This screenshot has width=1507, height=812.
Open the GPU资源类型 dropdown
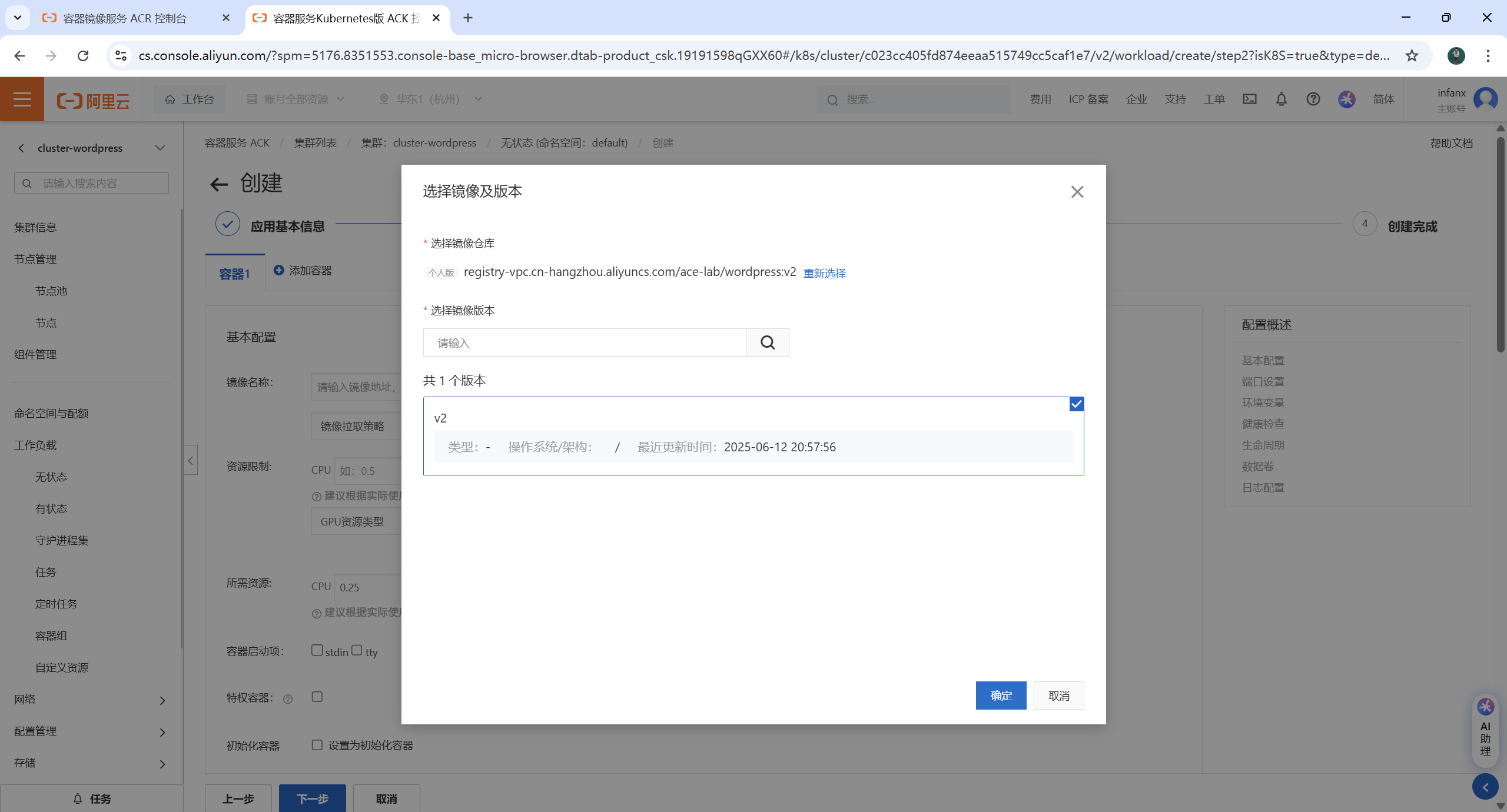tap(356, 521)
